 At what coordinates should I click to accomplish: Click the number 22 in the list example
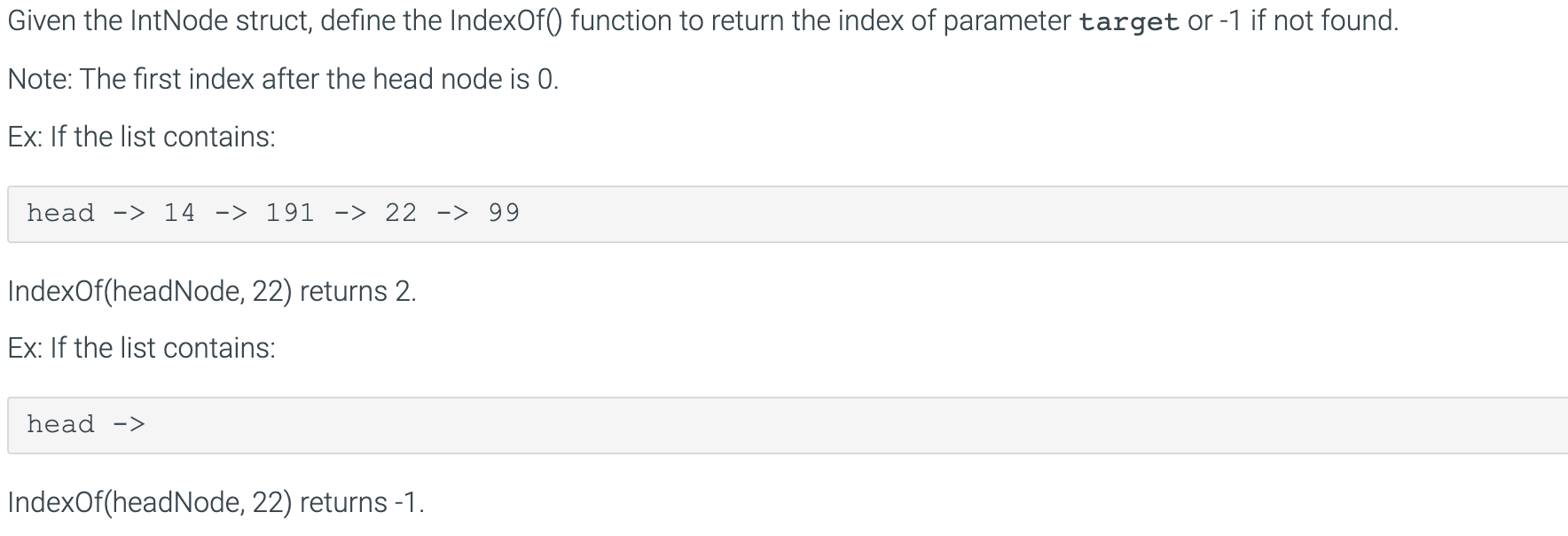point(401,213)
